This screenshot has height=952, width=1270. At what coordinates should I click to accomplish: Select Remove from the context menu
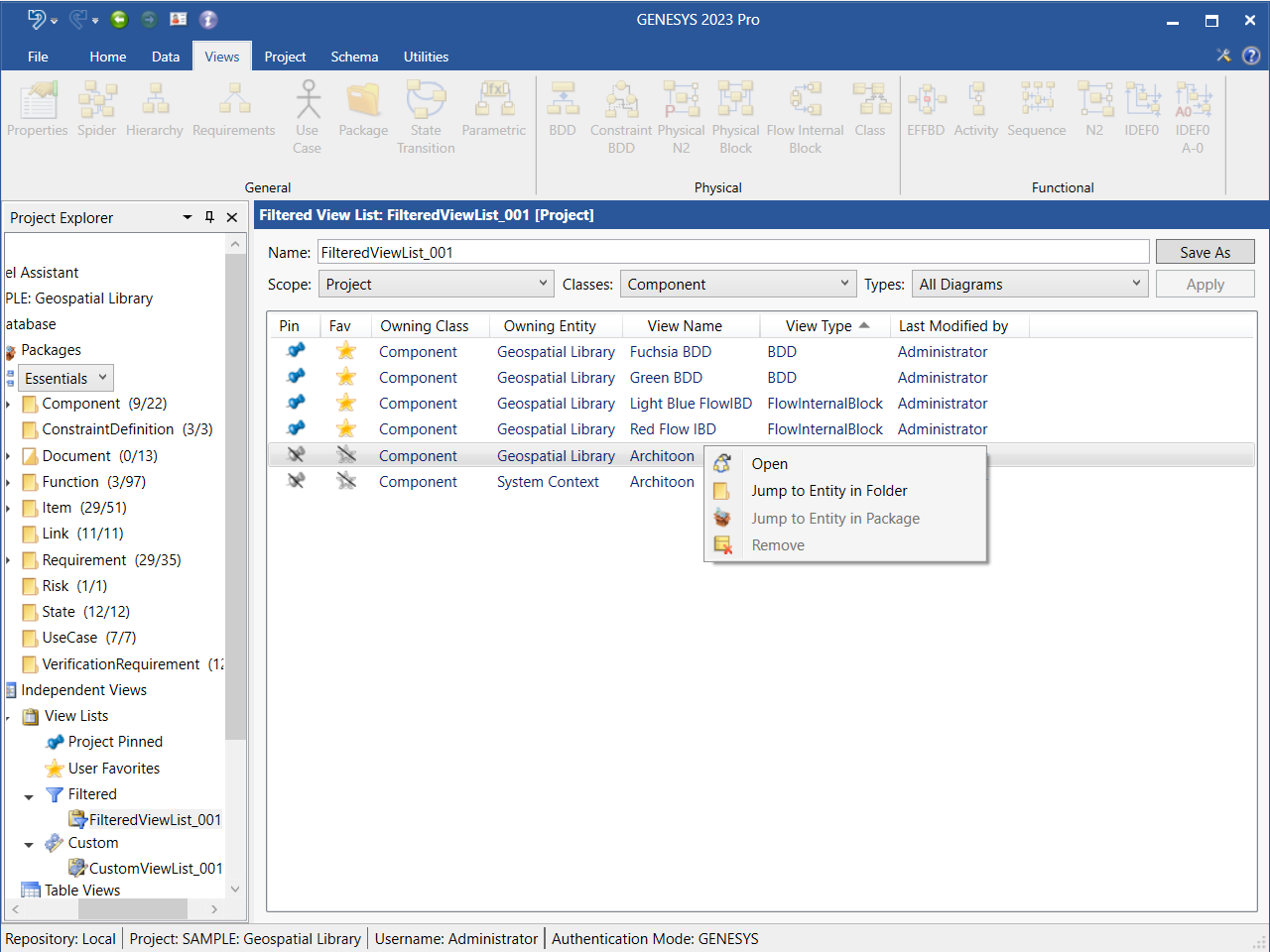pos(778,545)
